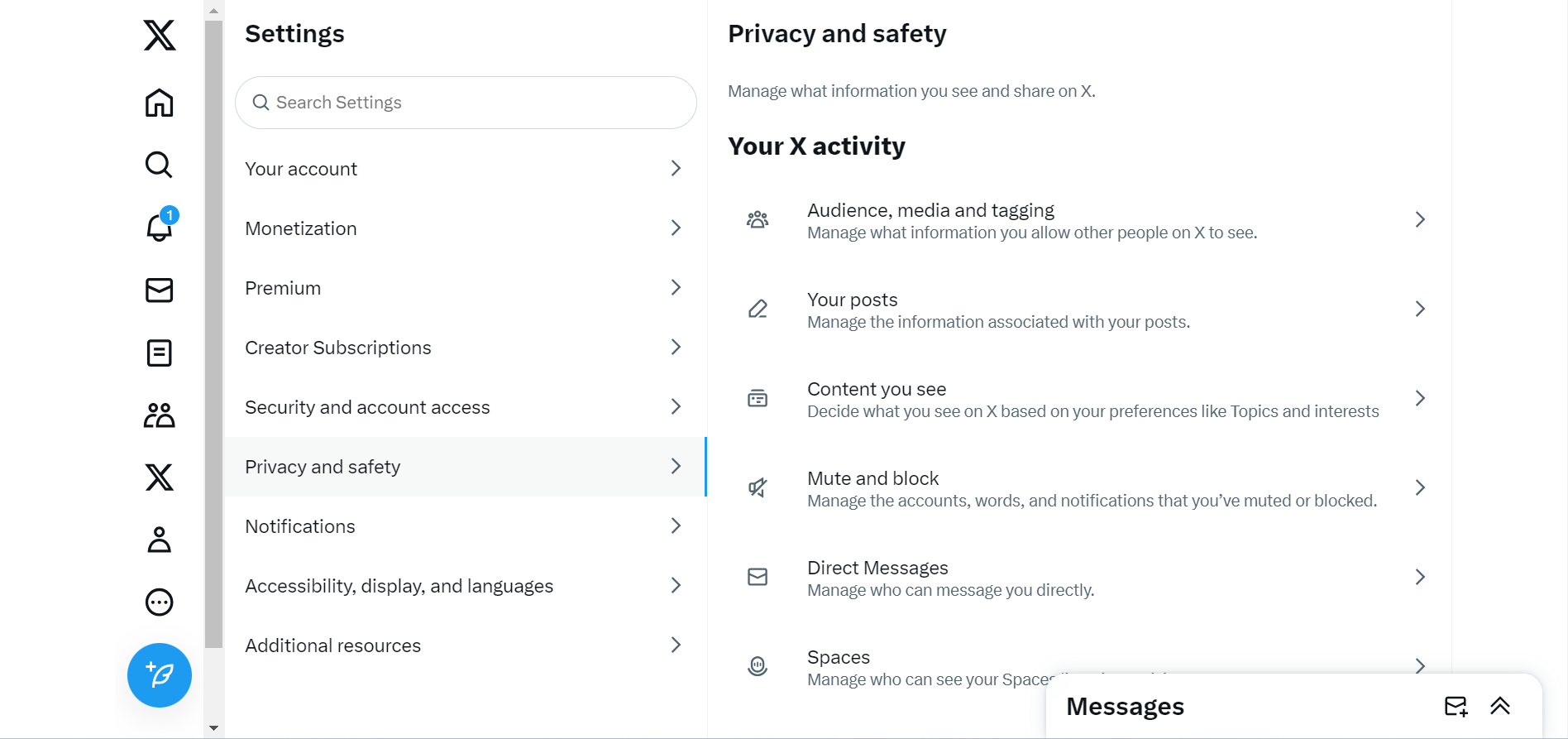This screenshot has height=739, width=1568.
Task: Open Communities people icon in sidebar
Action: (159, 415)
